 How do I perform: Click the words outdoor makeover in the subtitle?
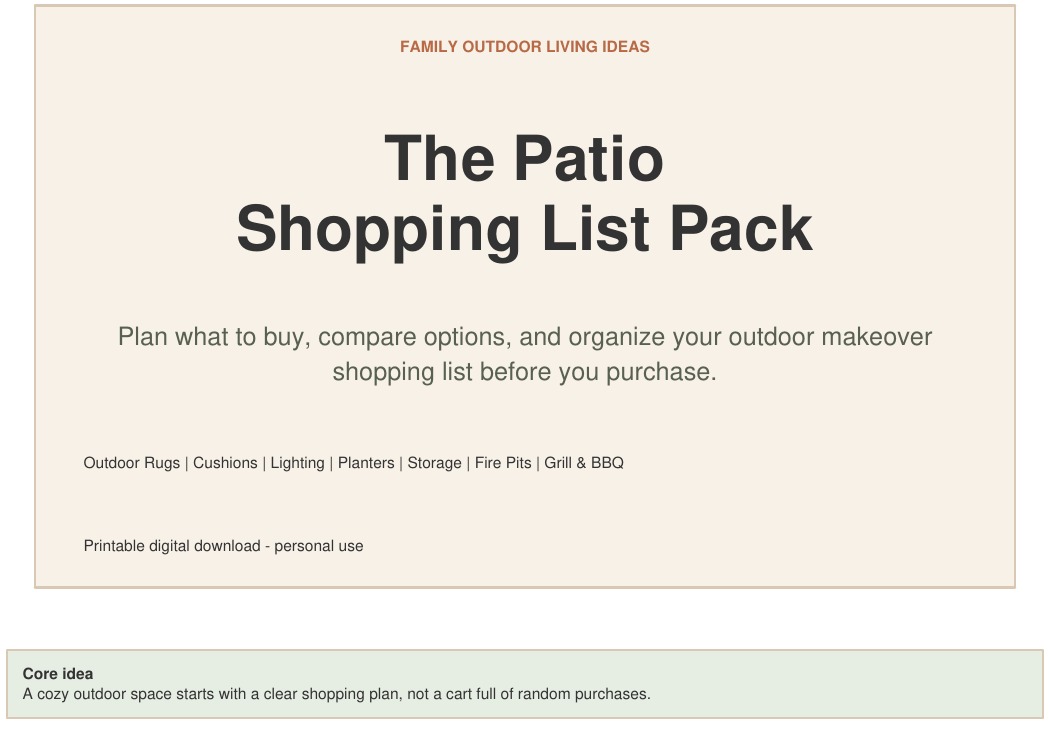click(x=830, y=337)
